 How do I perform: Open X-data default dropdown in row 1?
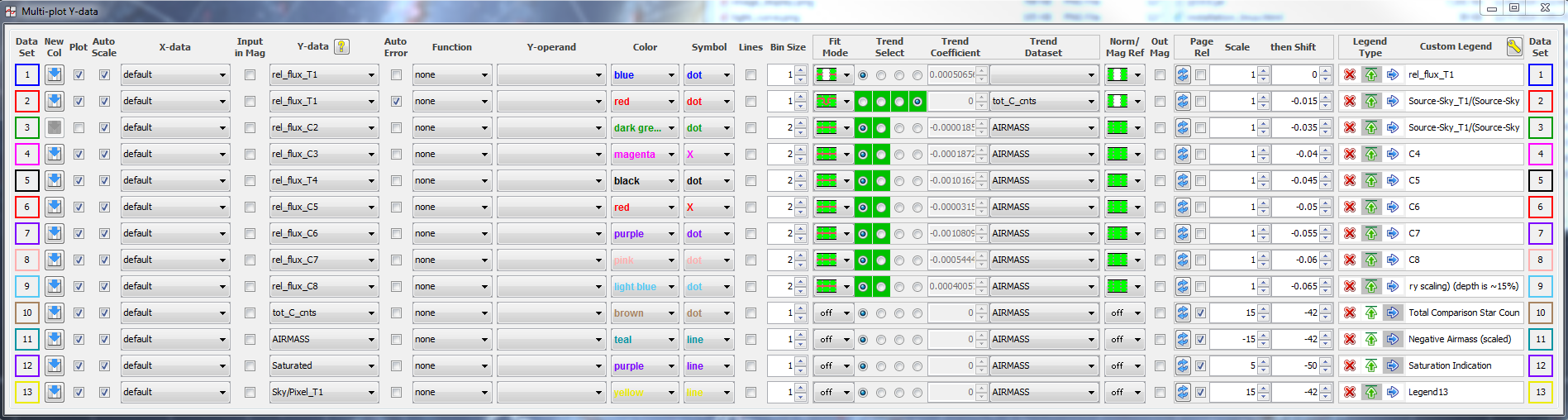coord(175,74)
